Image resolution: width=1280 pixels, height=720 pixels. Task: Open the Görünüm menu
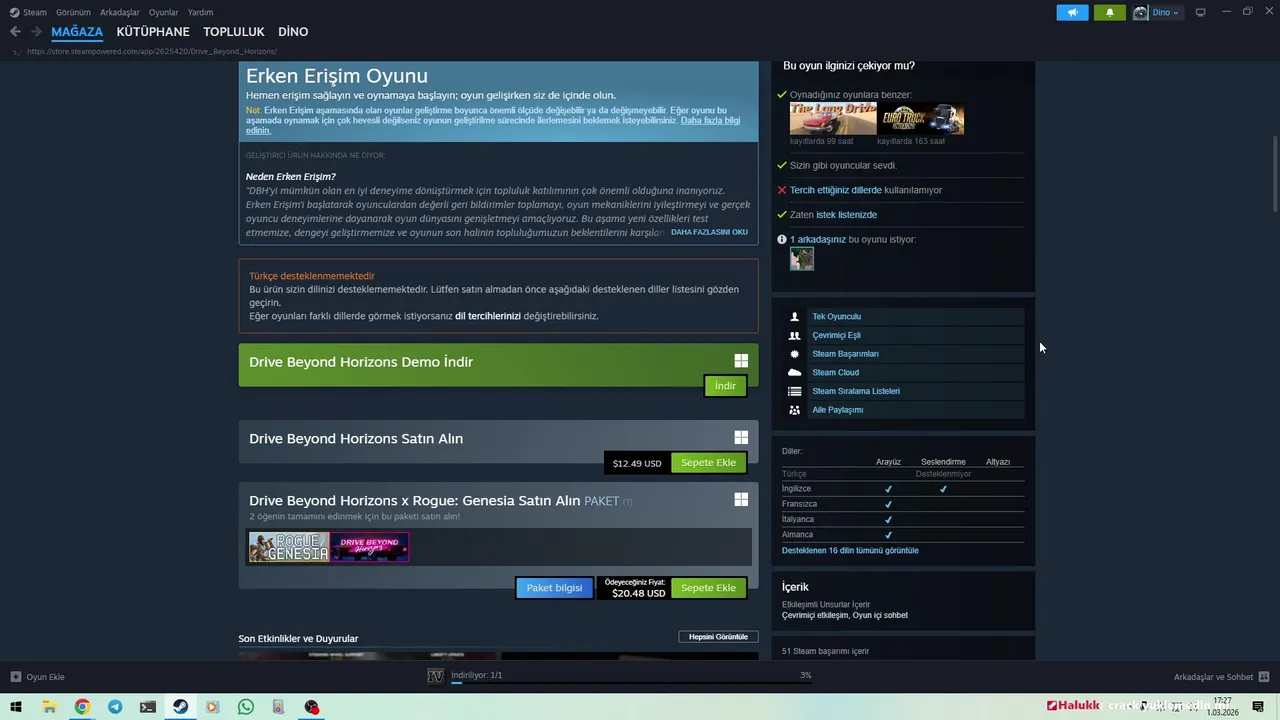[x=73, y=12]
